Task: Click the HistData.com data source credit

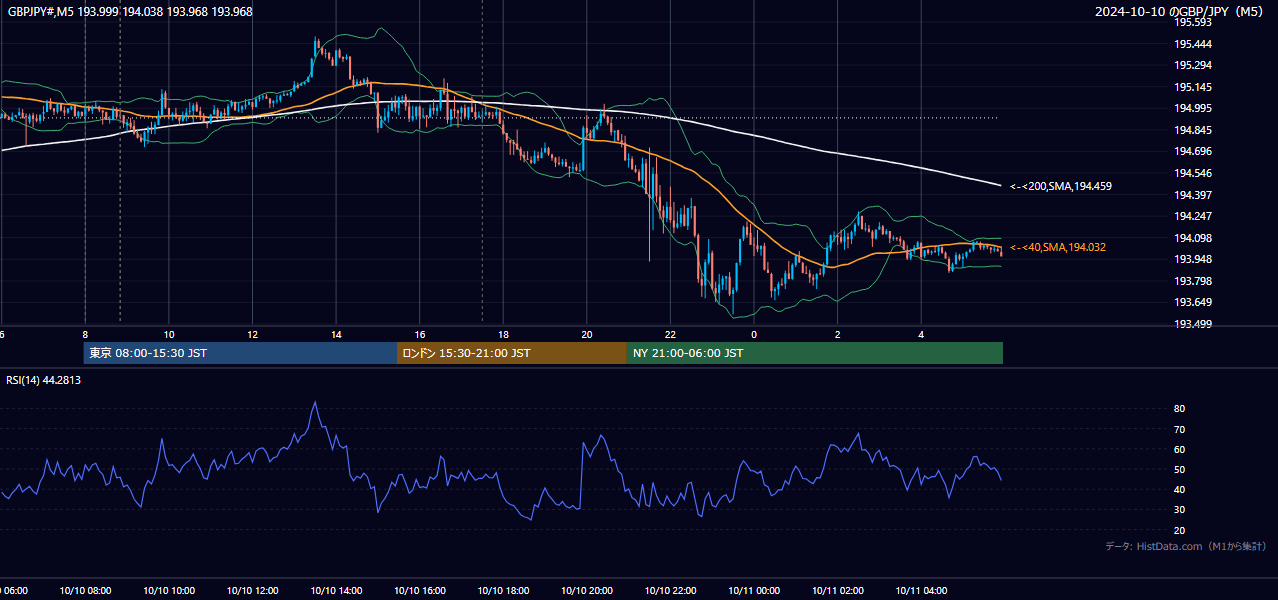Action: coord(1185,546)
